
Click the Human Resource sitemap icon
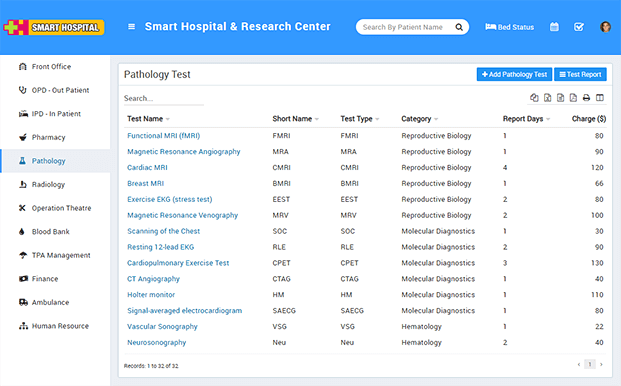click(x=23, y=326)
